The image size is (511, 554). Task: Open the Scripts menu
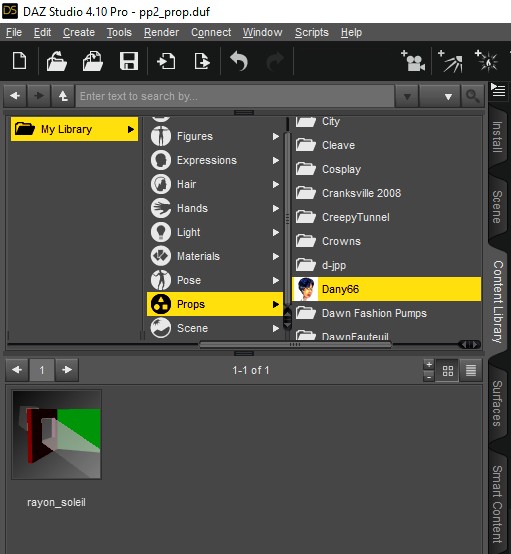click(312, 33)
